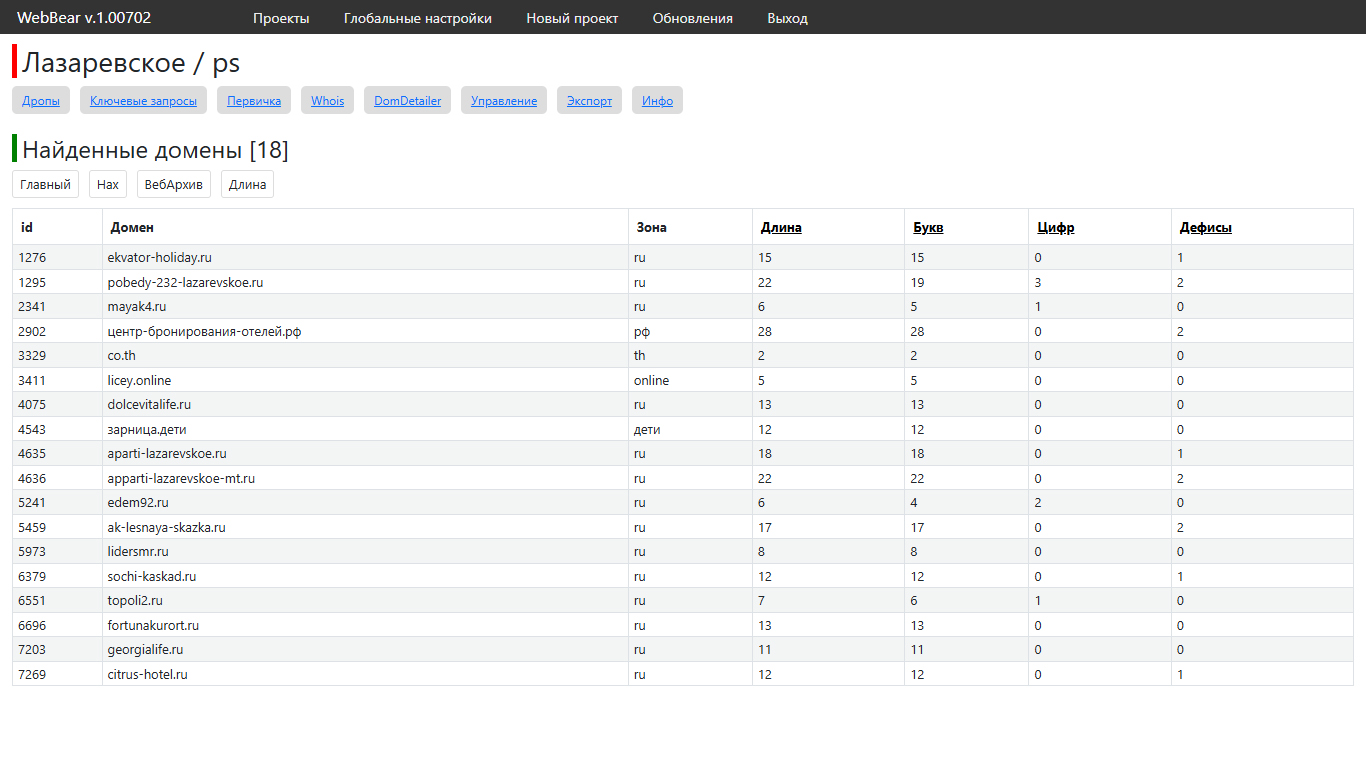The width and height of the screenshot is (1366, 768).
Task: Click Новый проект in the navbar
Action: pos(572,18)
